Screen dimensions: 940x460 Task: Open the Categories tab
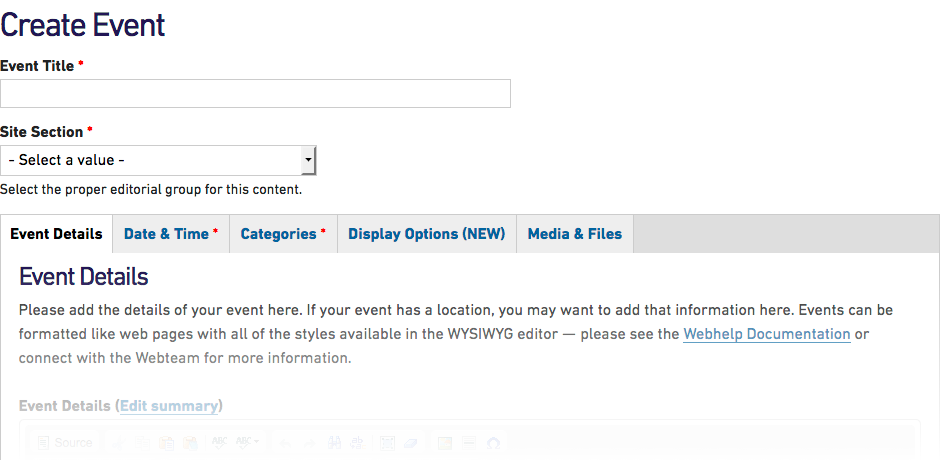[283, 234]
